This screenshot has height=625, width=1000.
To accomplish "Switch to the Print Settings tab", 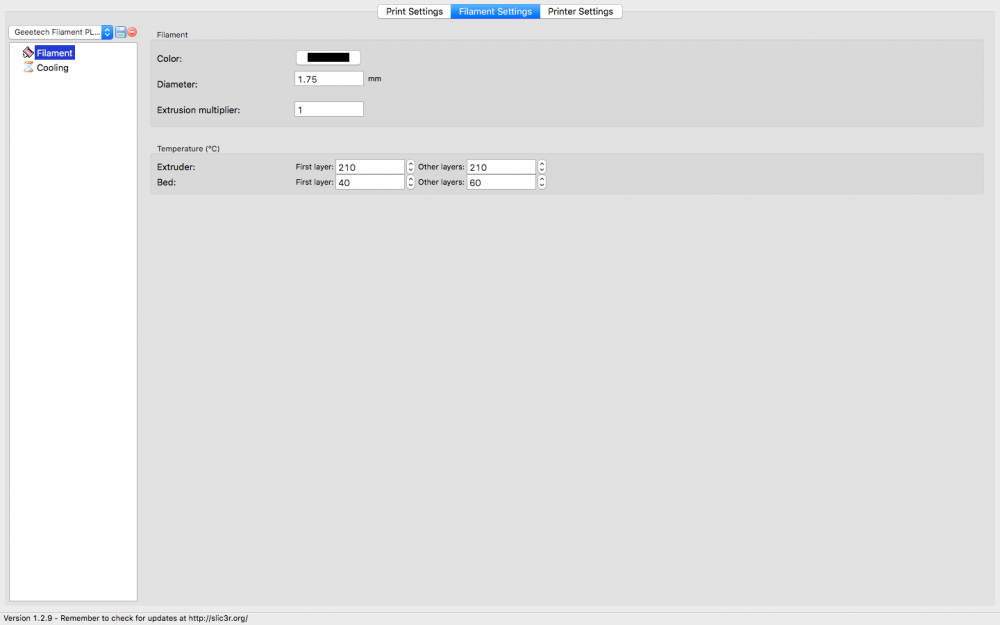I will 414,11.
